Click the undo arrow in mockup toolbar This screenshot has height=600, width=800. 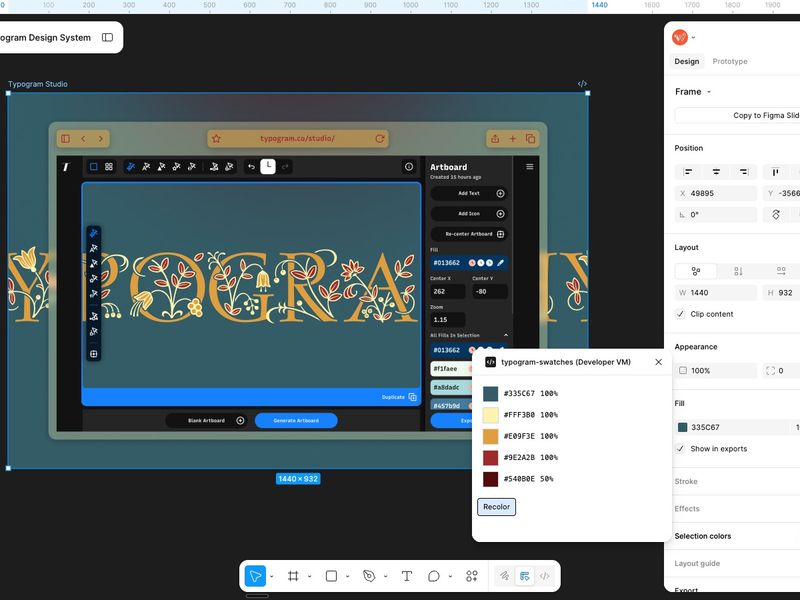tap(251, 167)
